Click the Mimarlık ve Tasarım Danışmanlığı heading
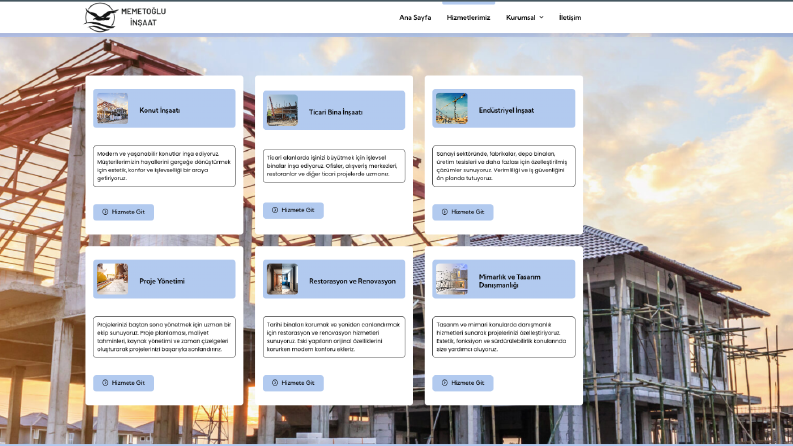Screen dimensions: 793x446 [x=509, y=281]
